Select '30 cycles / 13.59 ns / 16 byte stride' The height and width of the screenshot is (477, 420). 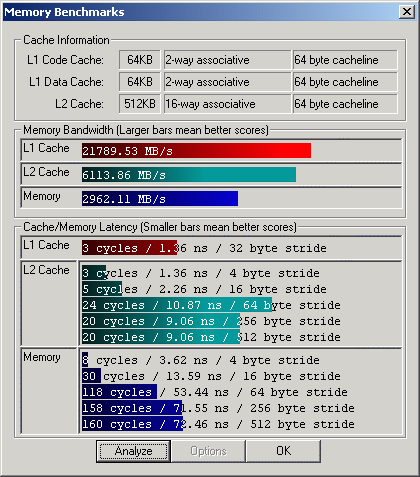211,376
